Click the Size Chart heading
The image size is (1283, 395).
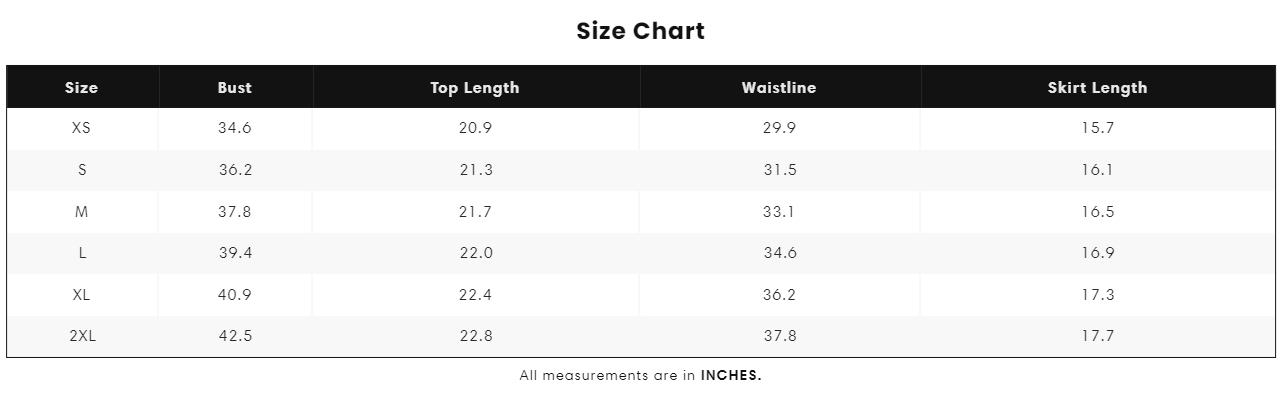tap(640, 31)
